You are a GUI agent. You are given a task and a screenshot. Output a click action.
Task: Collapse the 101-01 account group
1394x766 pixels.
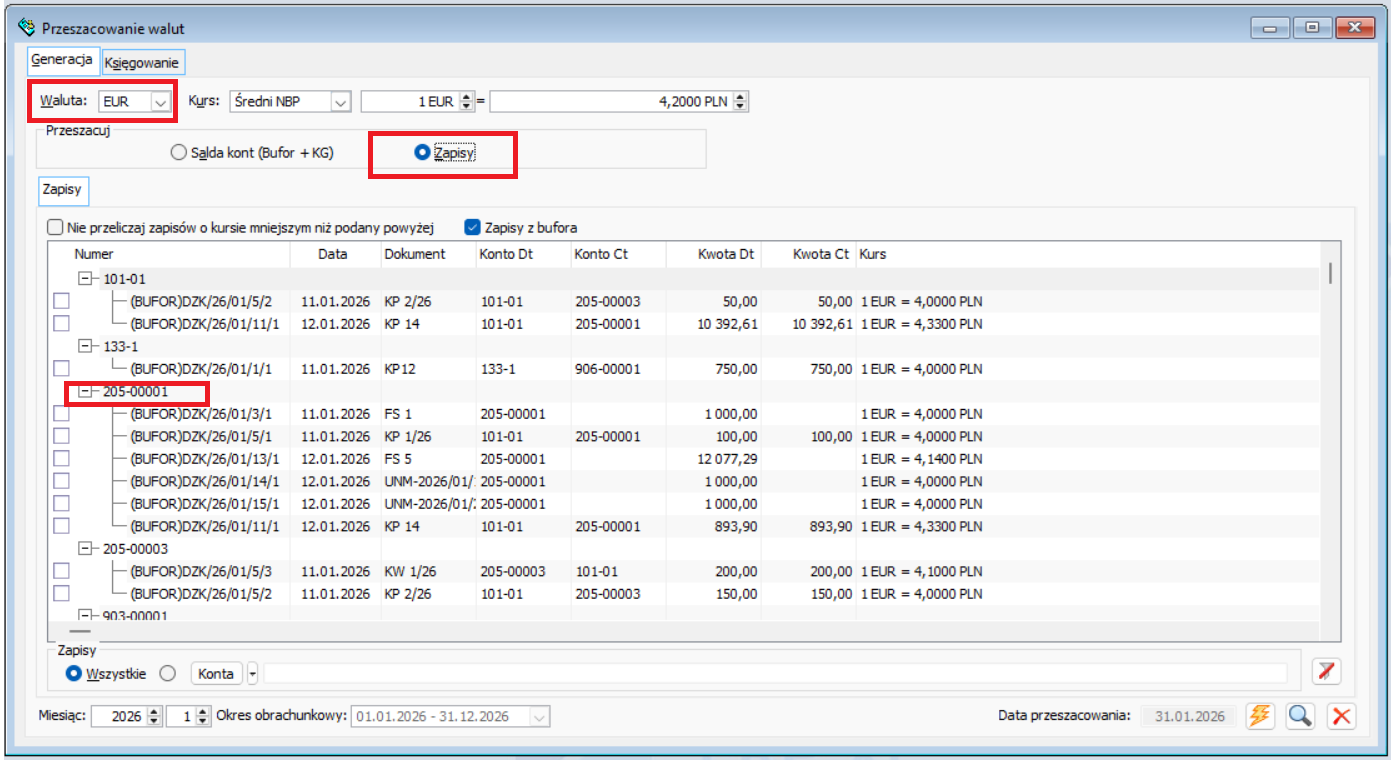coord(85,279)
